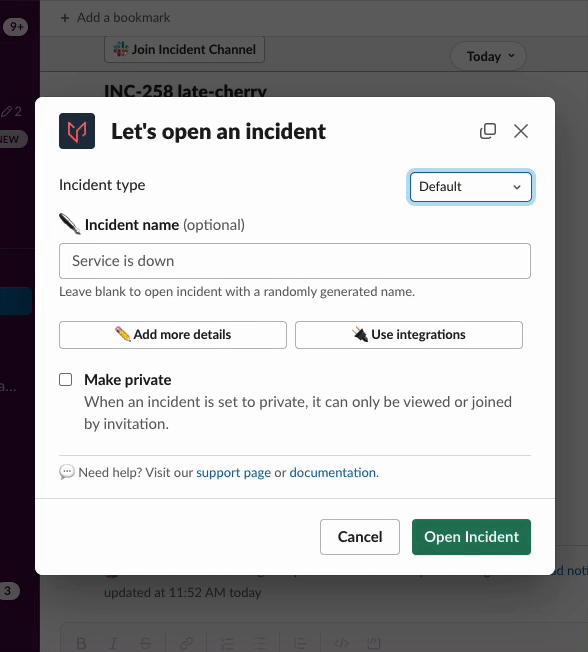Image resolution: width=588 pixels, height=652 pixels.
Task: Click the Strikethrough formatting icon
Action: pos(145,643)
